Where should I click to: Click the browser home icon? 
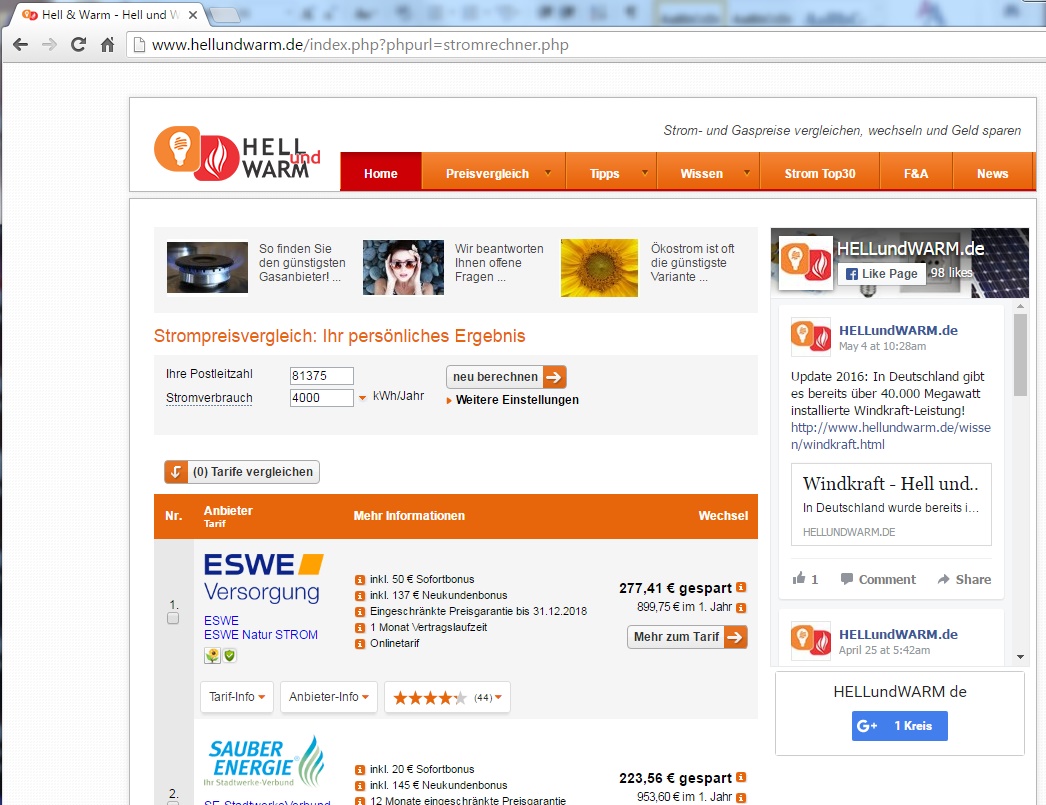click(x=107, y=45)
